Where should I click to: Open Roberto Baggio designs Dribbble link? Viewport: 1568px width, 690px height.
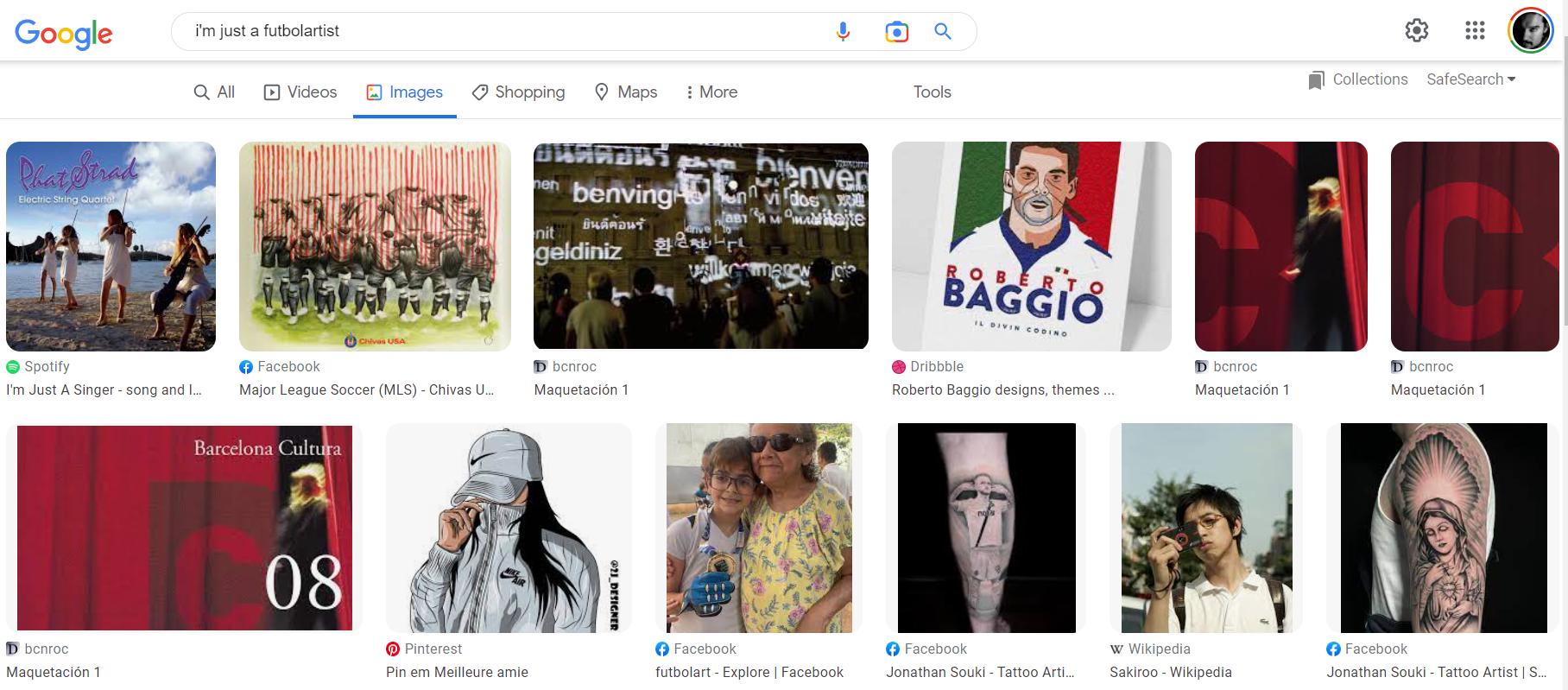pyautogui.click(x=1002, y=390)
